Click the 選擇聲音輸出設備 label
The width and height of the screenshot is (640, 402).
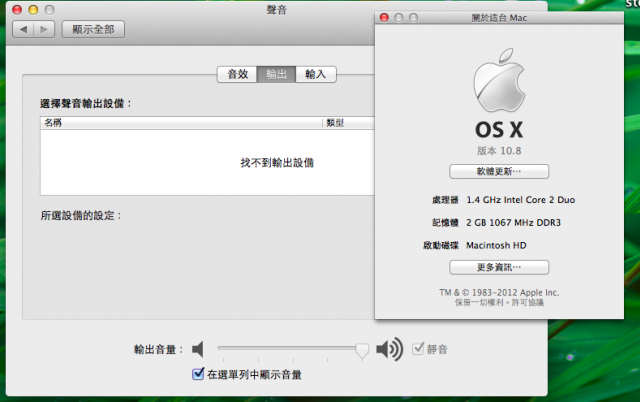pyautogui.click(x=86, y=104)
